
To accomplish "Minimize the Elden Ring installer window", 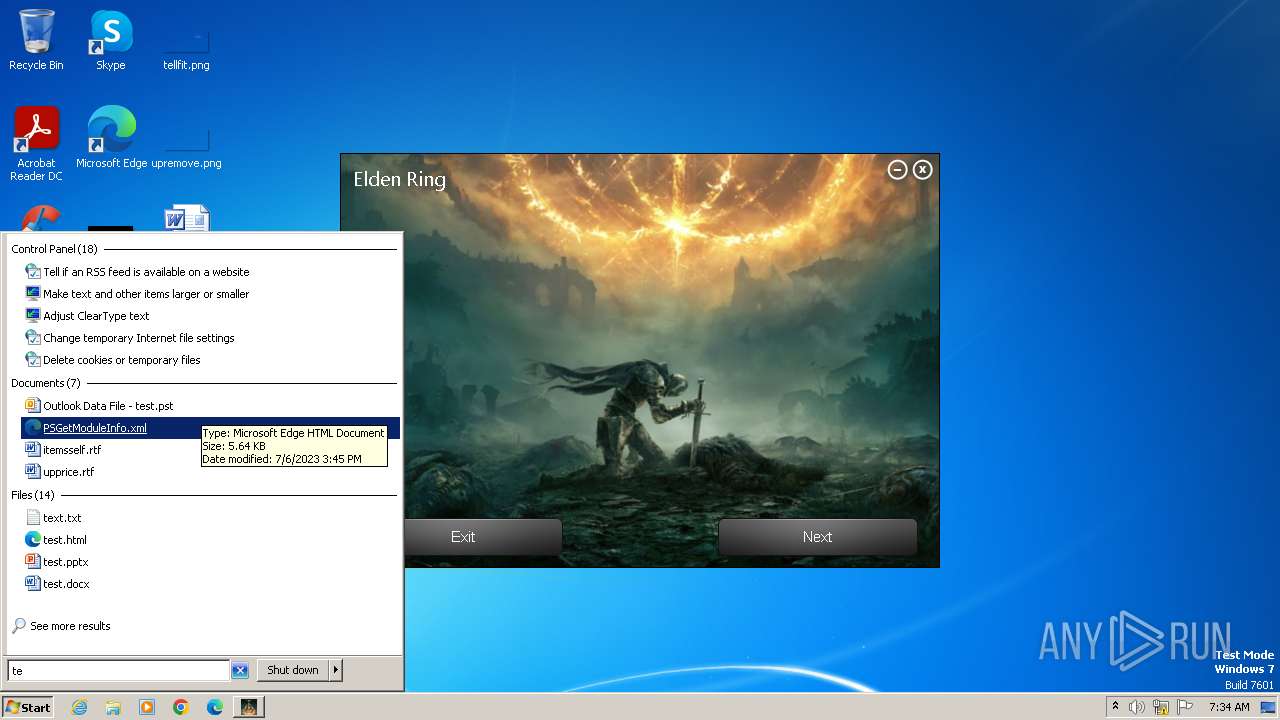I will 897,170.
